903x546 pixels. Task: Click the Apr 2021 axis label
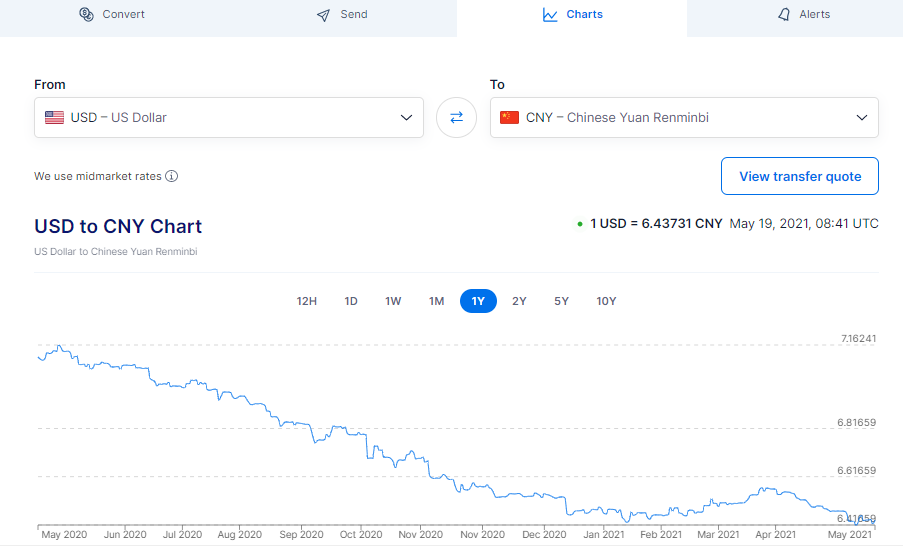tap(775, 534)
